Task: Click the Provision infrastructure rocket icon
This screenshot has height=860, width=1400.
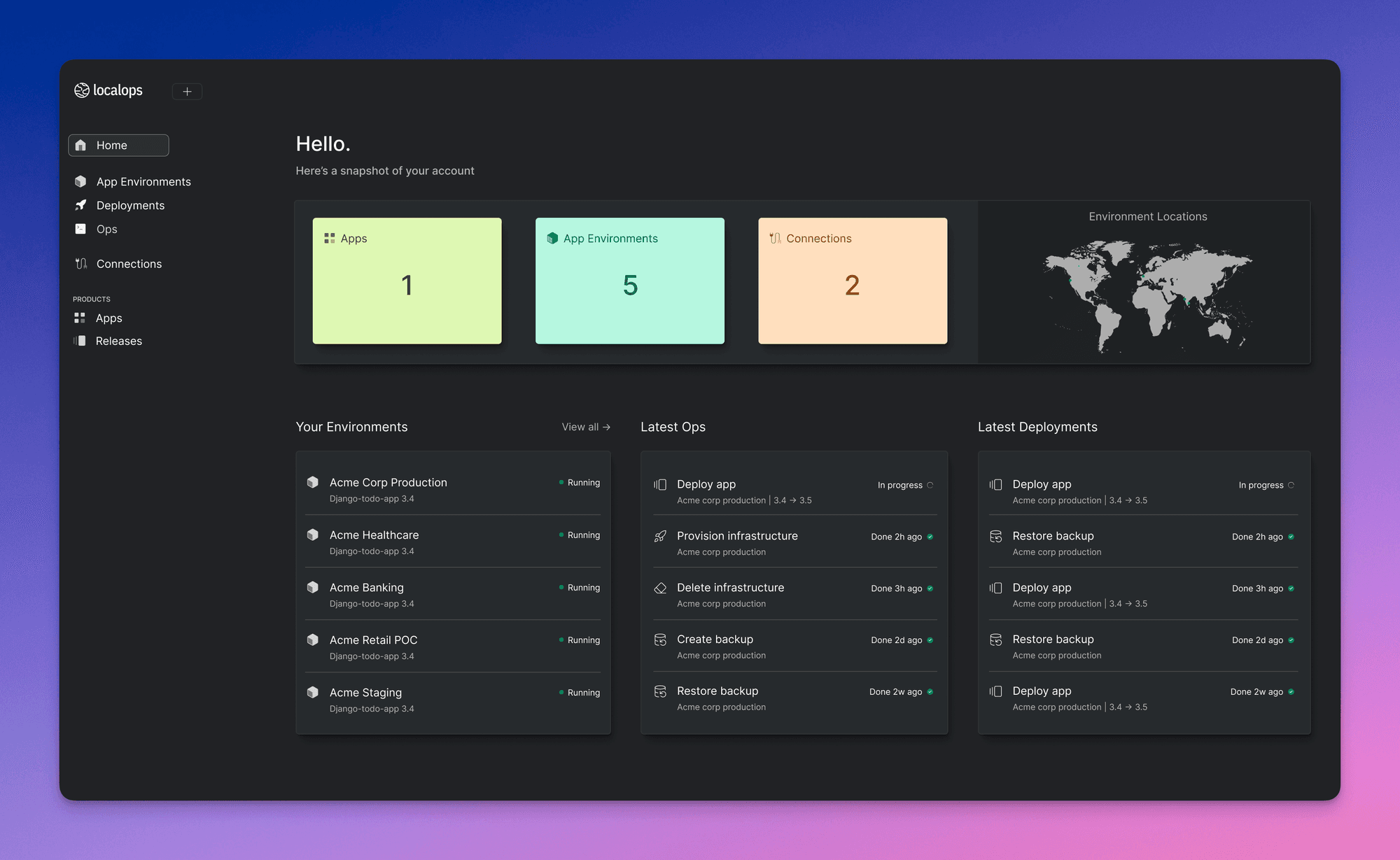Action: 660,537
